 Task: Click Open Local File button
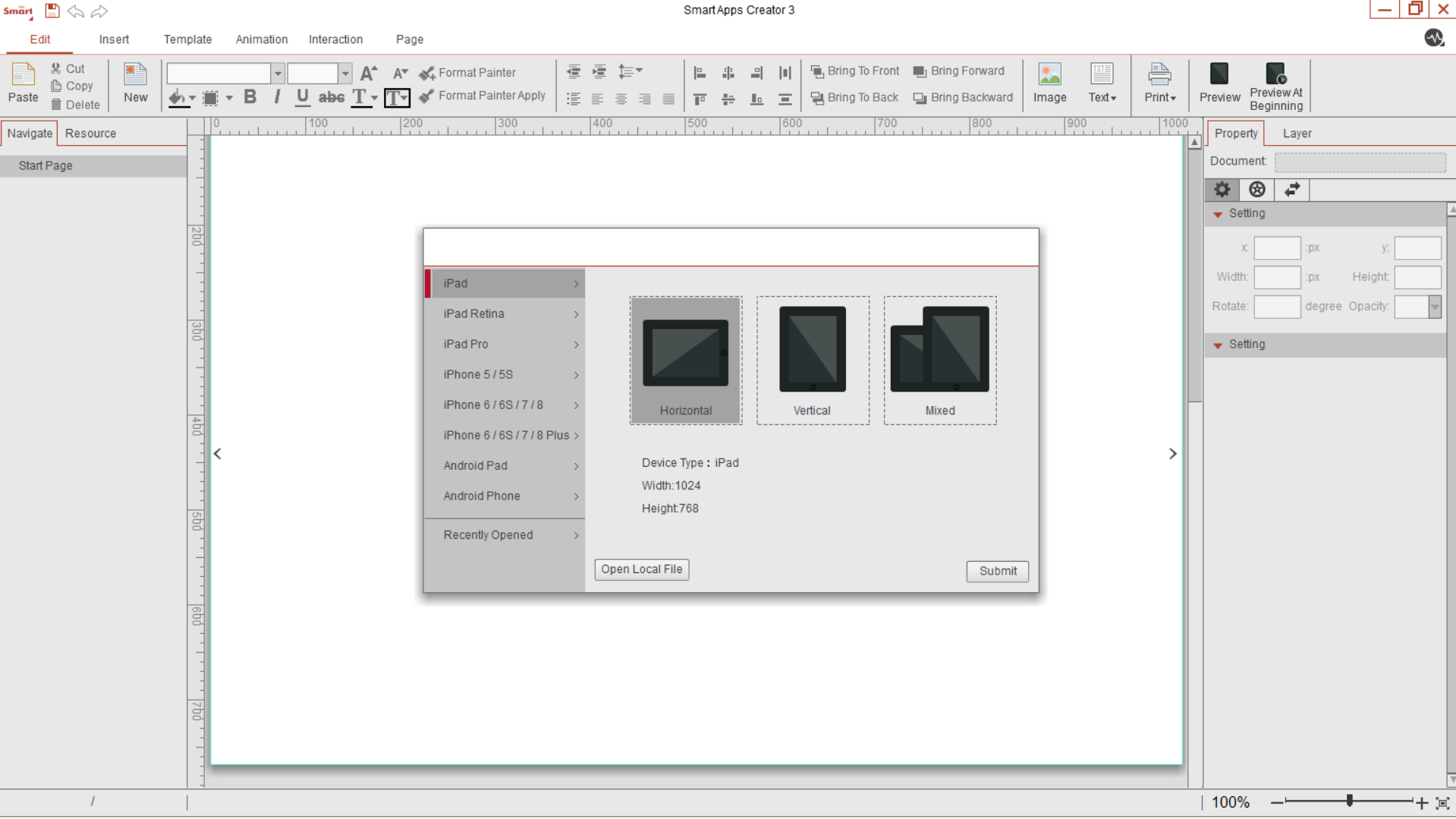coord(642,569)
